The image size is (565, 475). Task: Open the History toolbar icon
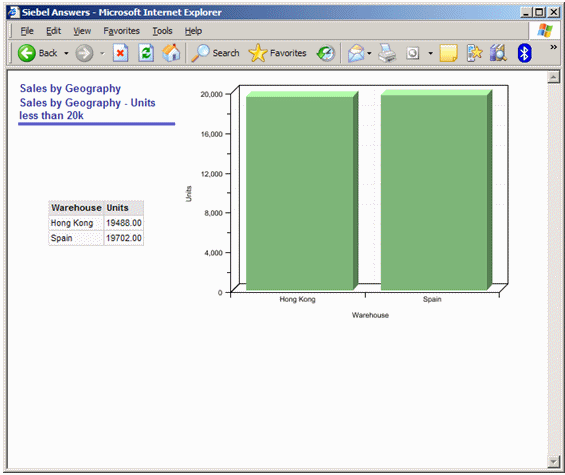pyautogui.click(x=326, y=53)
